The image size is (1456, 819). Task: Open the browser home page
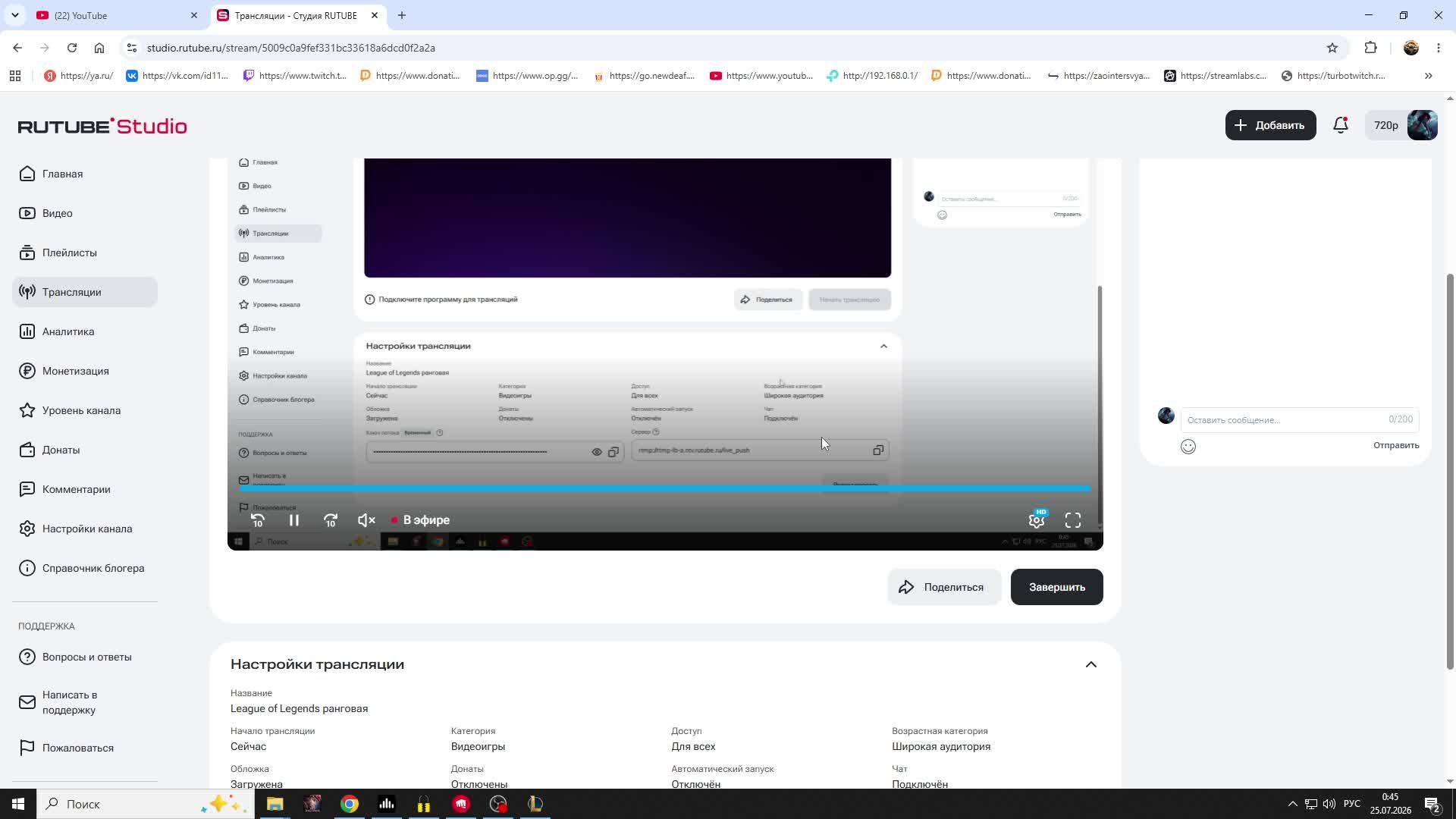coord(99,48)
